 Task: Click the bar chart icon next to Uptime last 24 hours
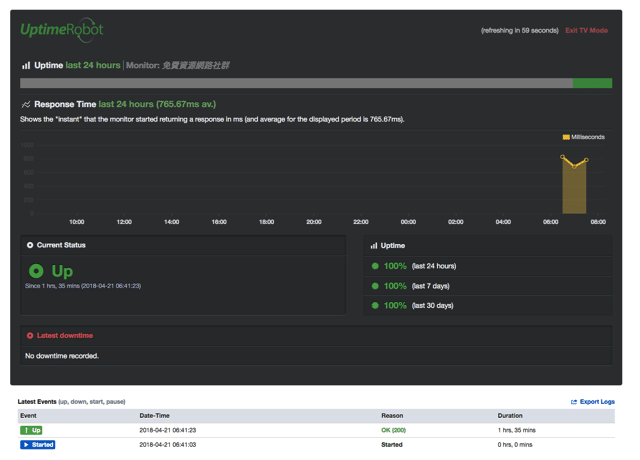26,65
